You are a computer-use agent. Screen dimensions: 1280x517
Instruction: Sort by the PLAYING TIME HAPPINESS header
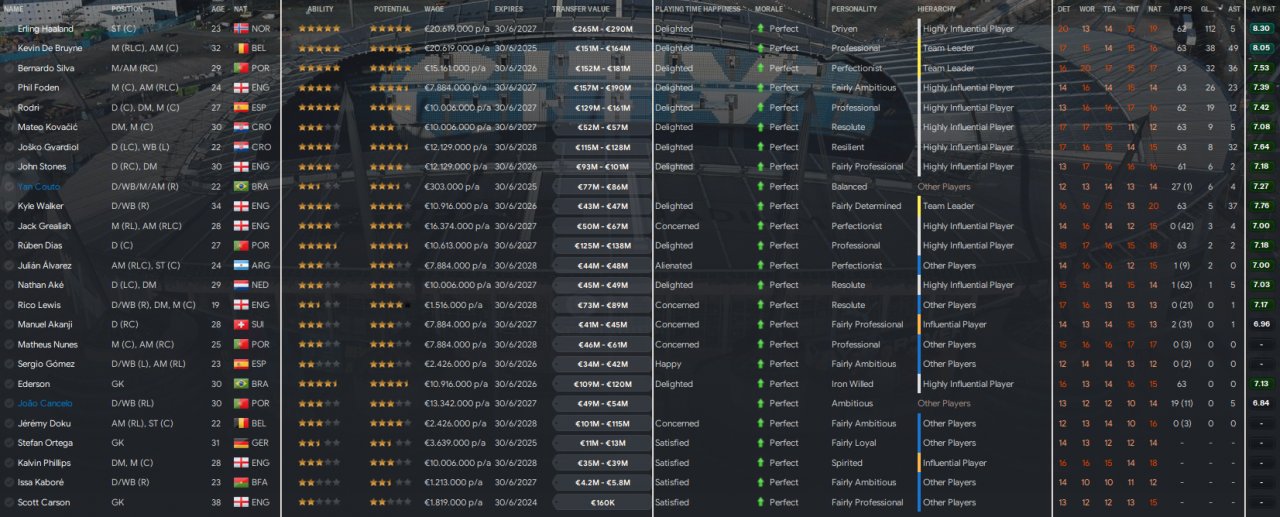point(698,9)
